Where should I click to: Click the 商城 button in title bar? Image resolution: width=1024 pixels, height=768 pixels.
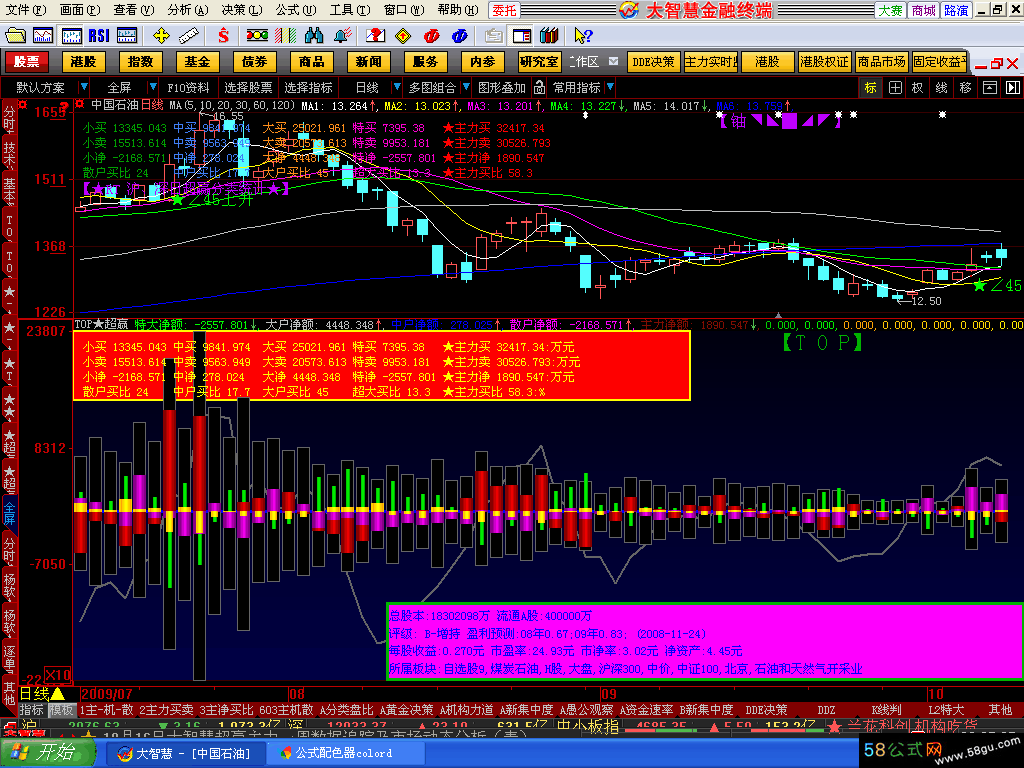923,10
